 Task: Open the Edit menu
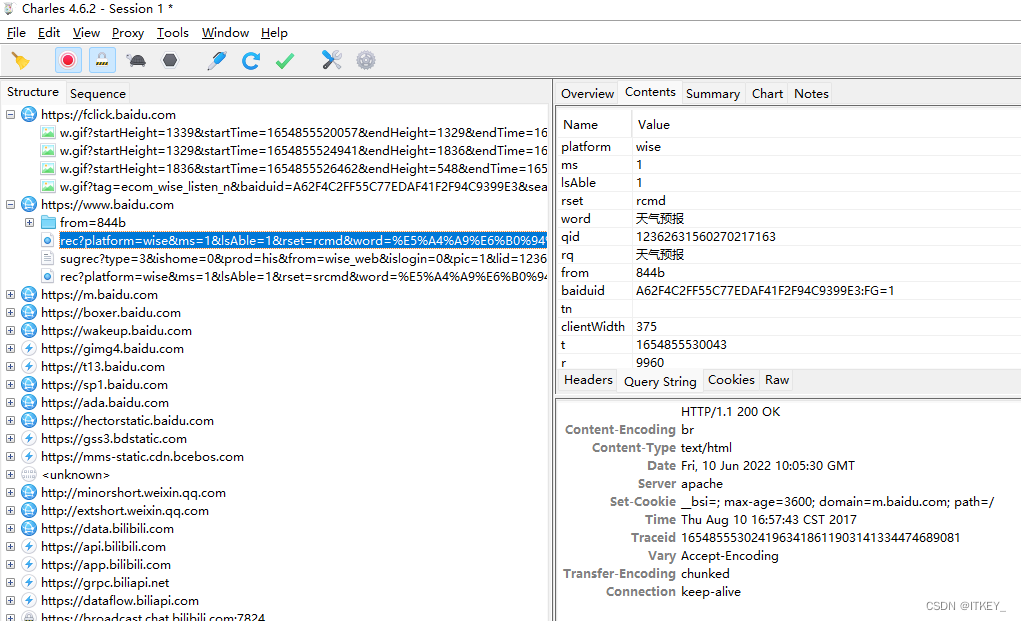[49, 33]
